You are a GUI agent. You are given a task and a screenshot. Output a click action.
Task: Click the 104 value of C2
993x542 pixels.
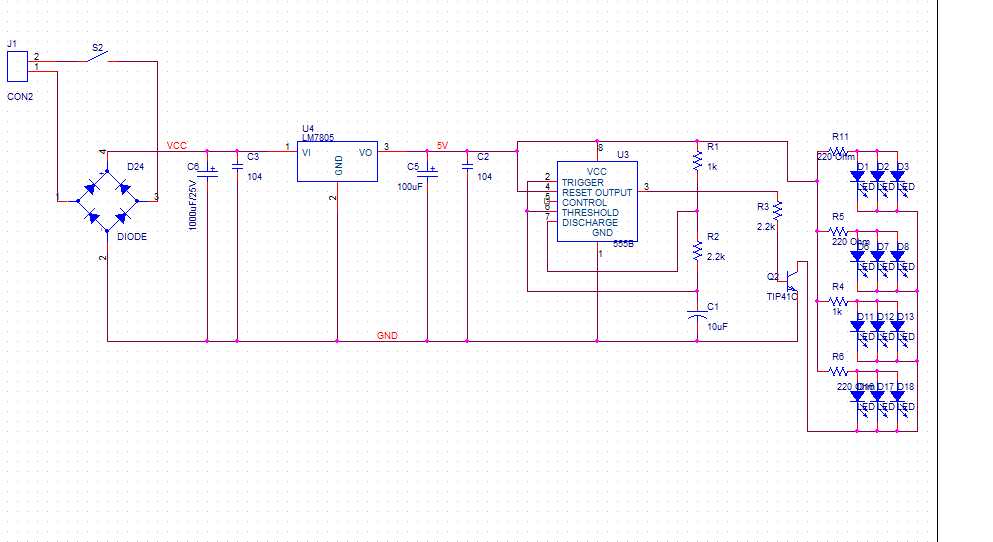(484, 177)
